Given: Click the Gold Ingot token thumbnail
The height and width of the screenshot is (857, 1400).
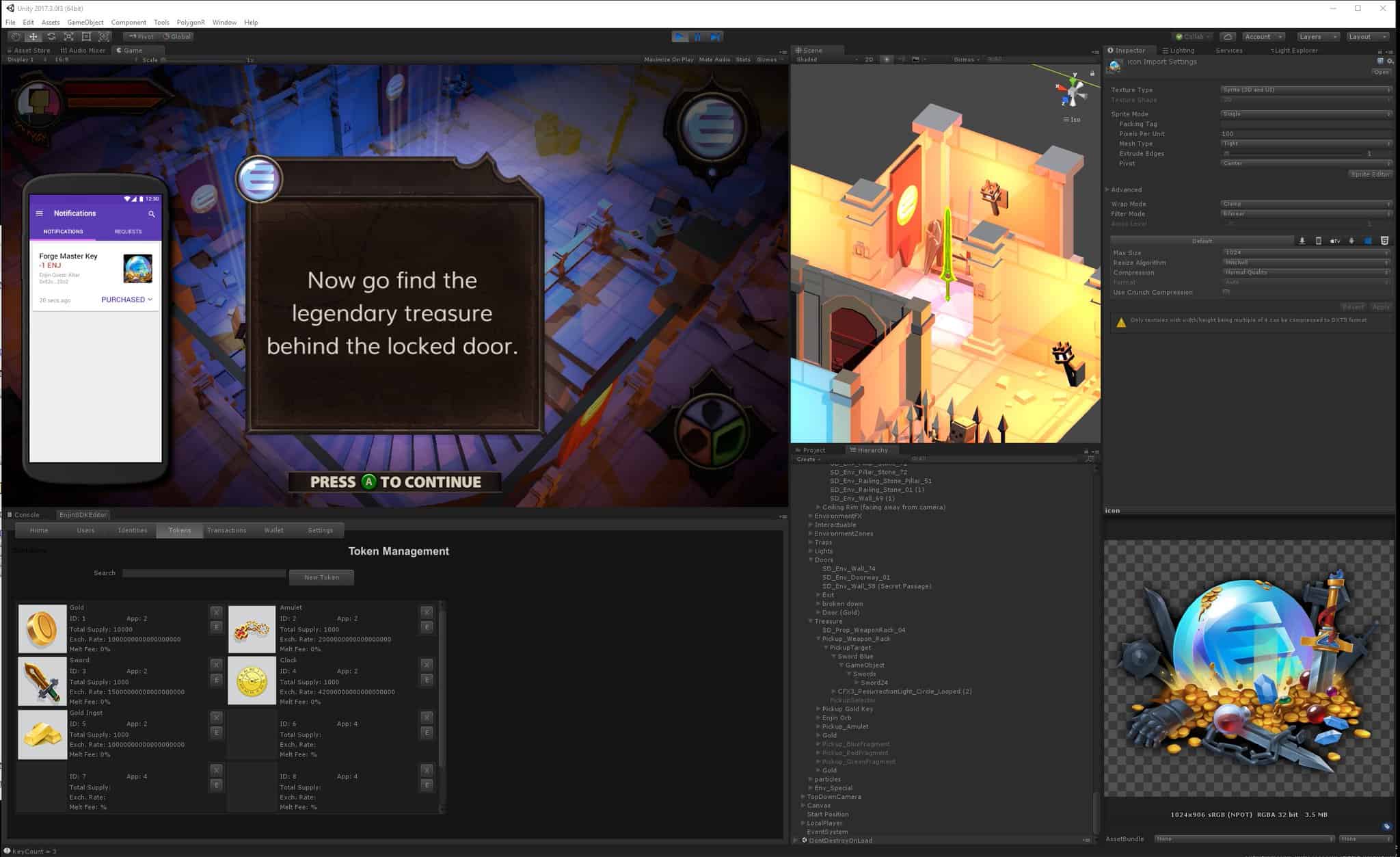Looking at the screenshot, I should tap(42, 735).
